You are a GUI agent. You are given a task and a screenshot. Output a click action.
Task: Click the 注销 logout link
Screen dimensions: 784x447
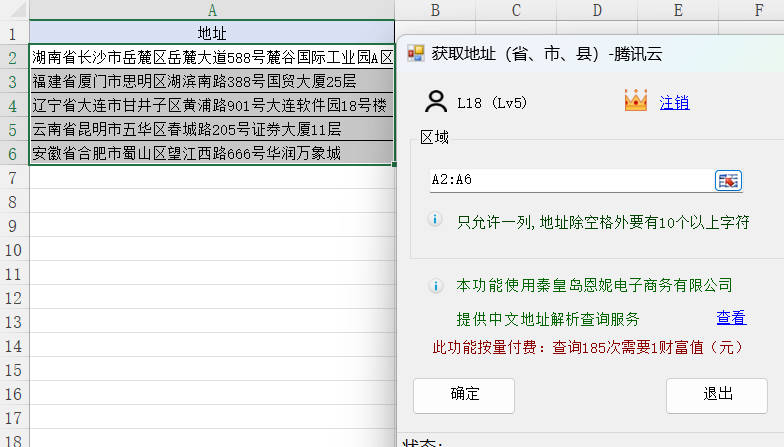pyautogui.click(x=674, y=102)
